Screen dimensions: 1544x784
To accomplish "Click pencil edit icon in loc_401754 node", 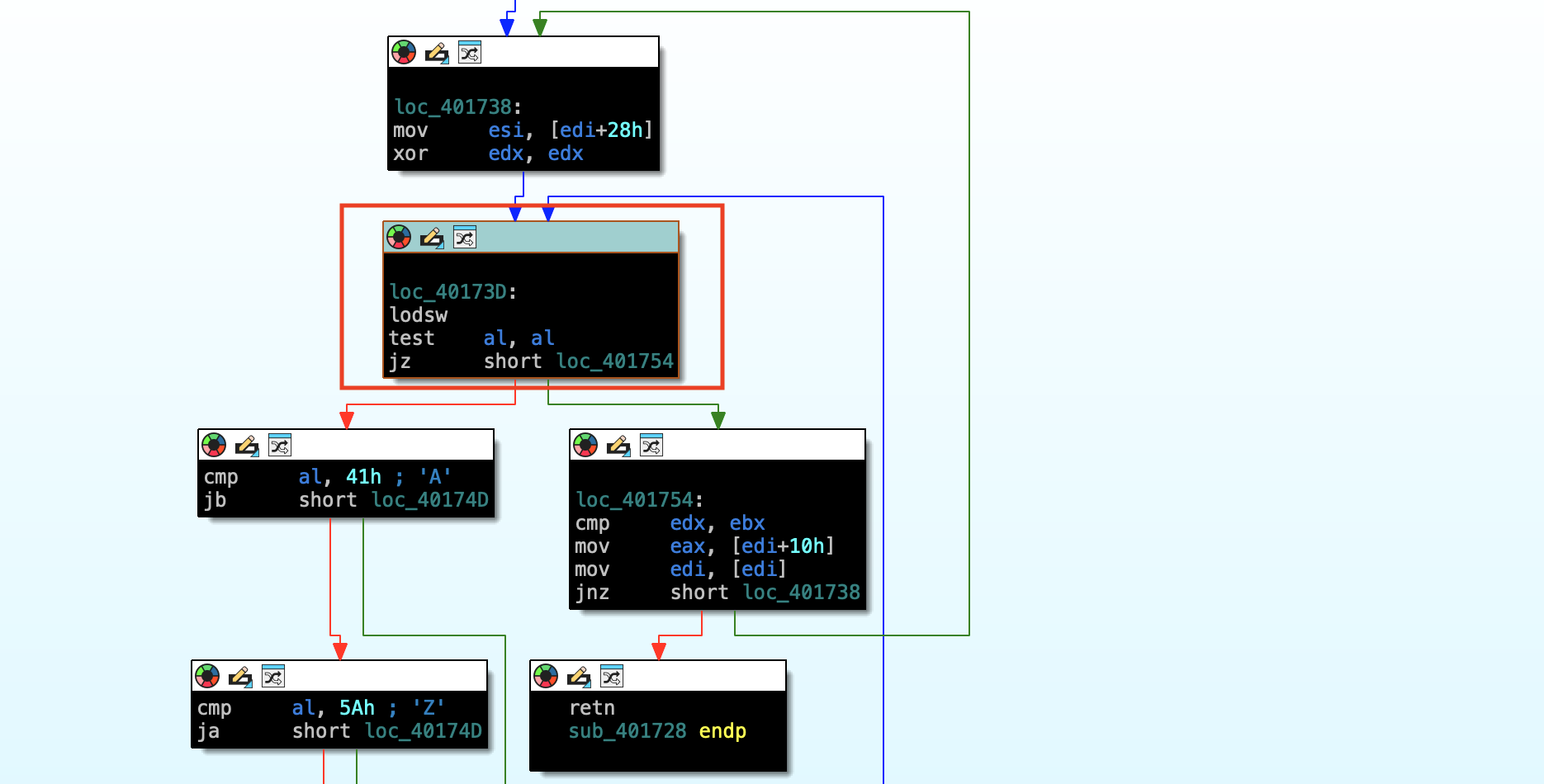I will [618, 446].
